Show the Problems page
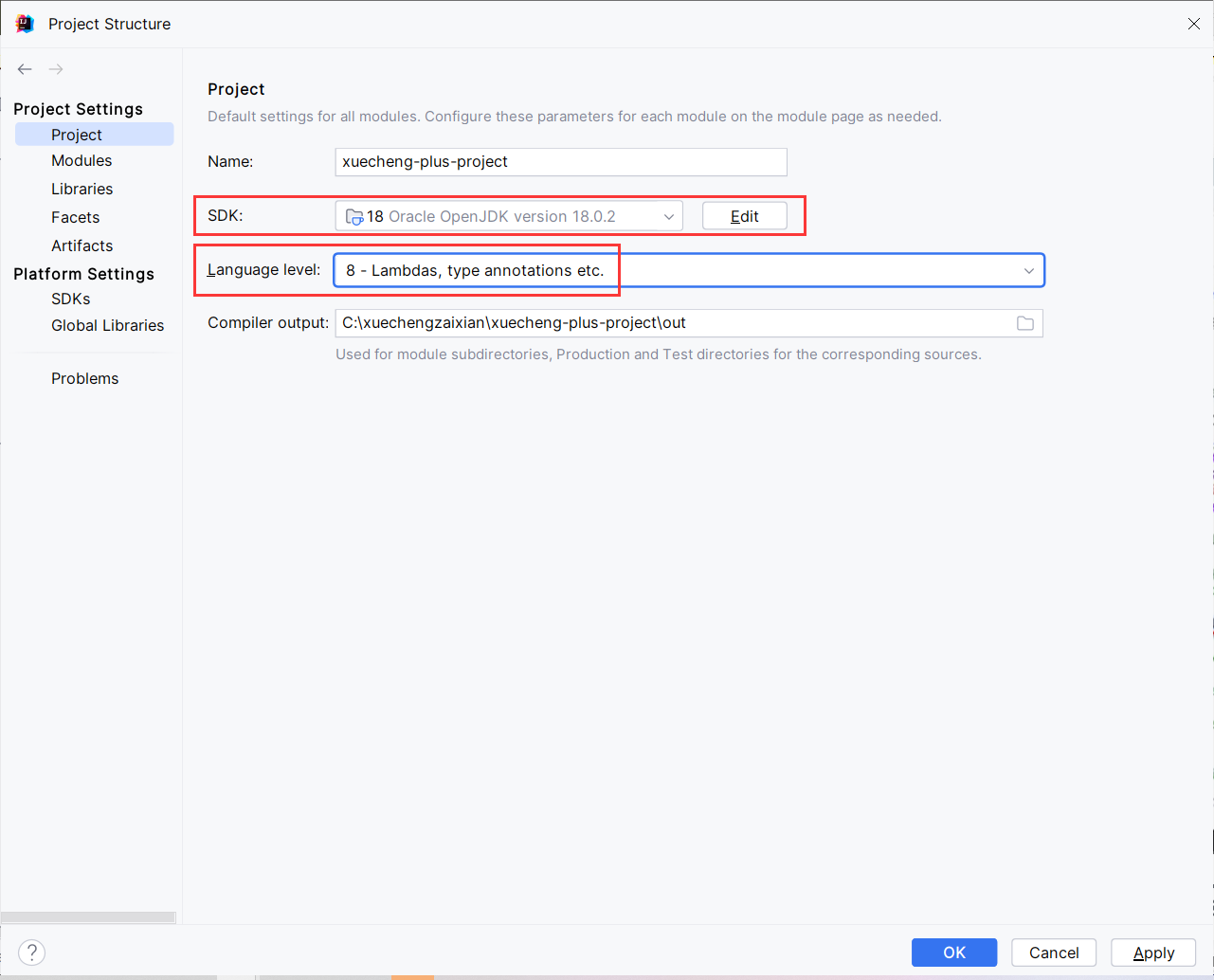This screenshot has width=1214, height=980. pos(85,379)
